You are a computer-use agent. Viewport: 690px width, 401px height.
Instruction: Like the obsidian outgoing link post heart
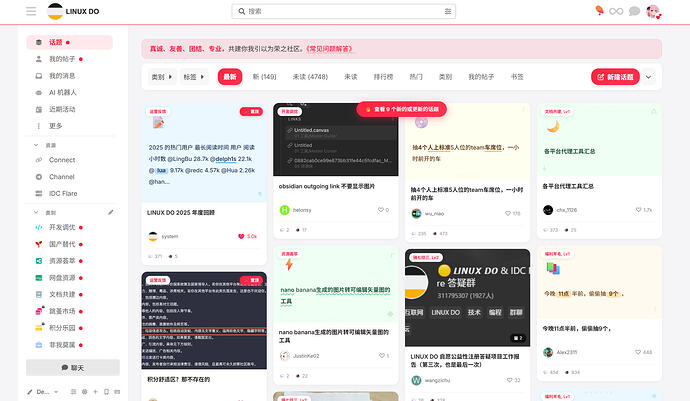[381, 210]
